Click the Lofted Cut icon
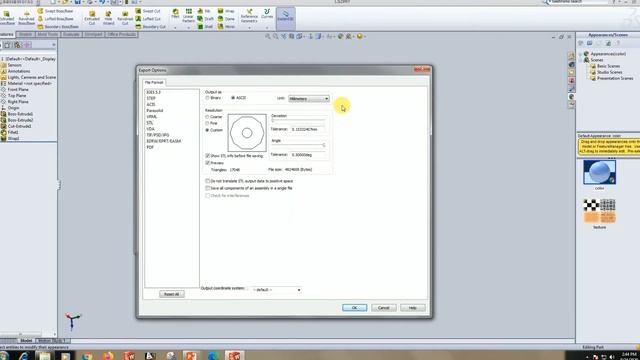Screen dimensions: 640x360 138,19
